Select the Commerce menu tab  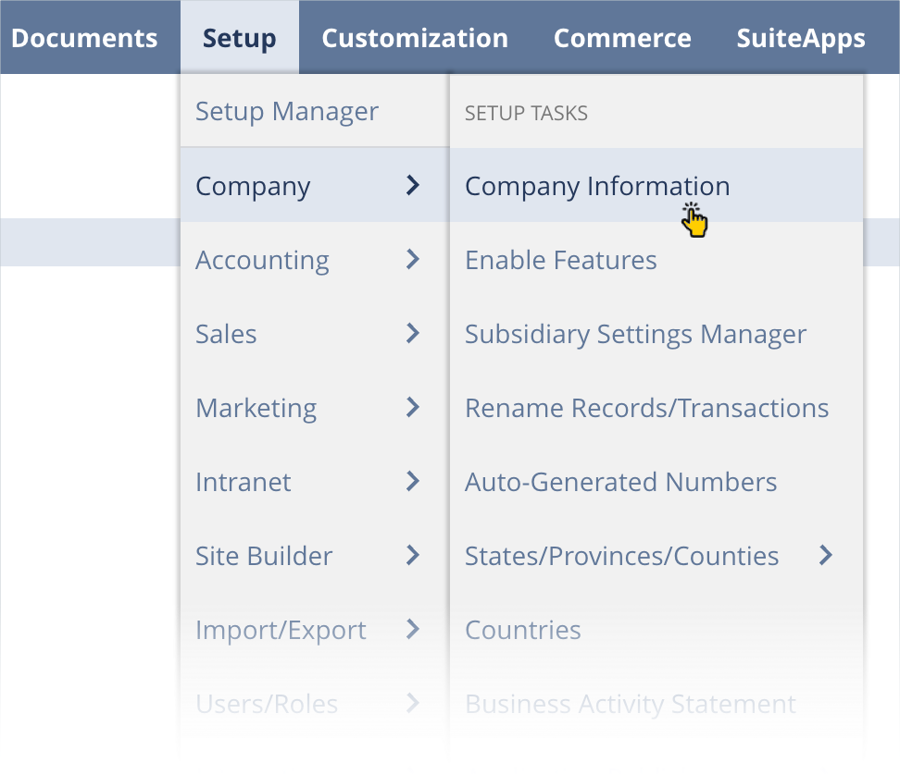click(622, 38)
